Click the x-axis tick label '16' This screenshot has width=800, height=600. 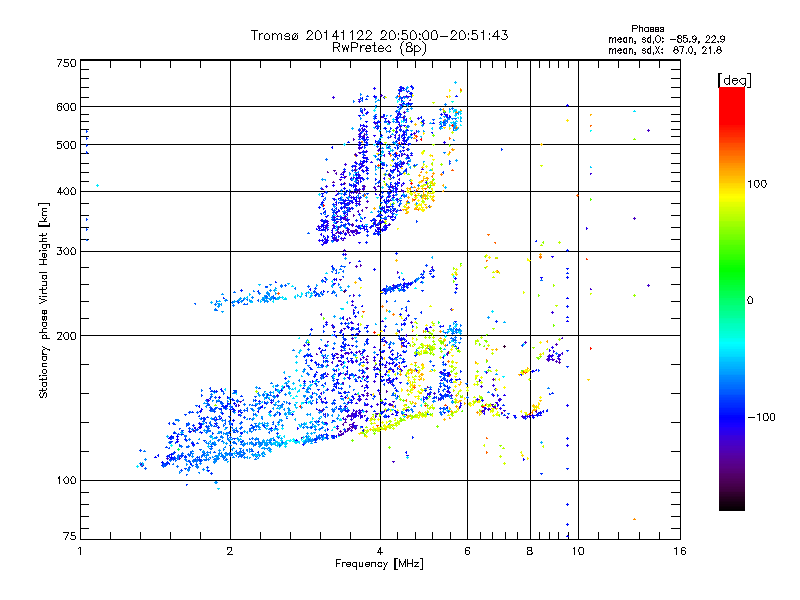(x=680, y=551)
